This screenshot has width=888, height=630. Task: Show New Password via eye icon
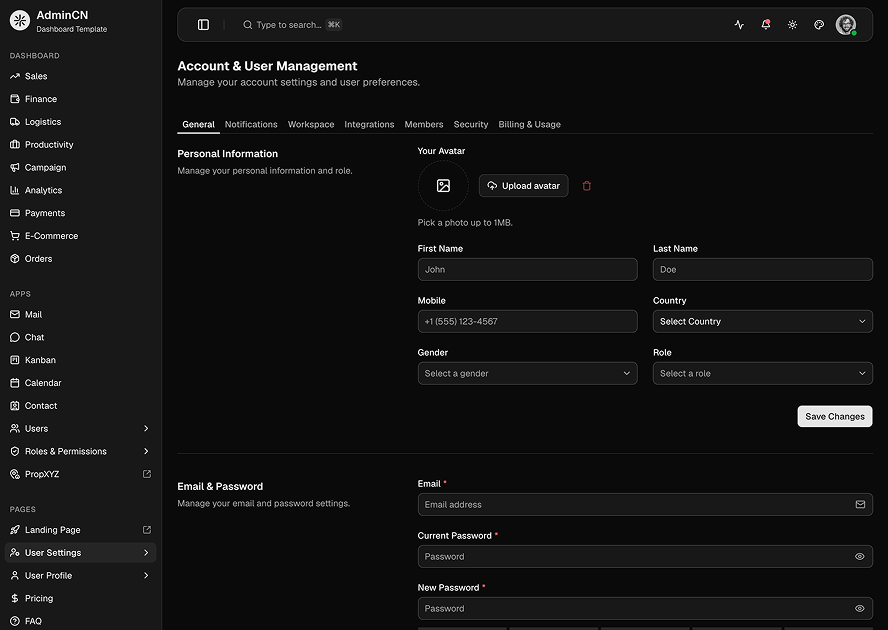[860, 608]
